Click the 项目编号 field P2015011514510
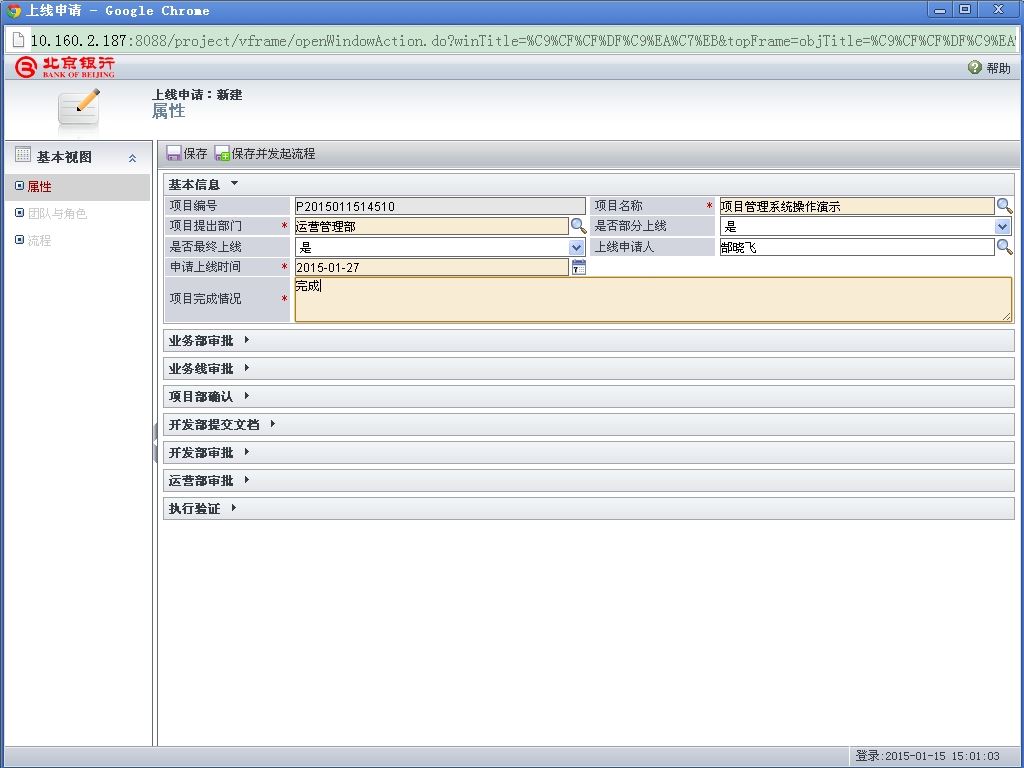Image resolution: width=1024 pixels, height=768 pixels. click(x=440, y=206)
